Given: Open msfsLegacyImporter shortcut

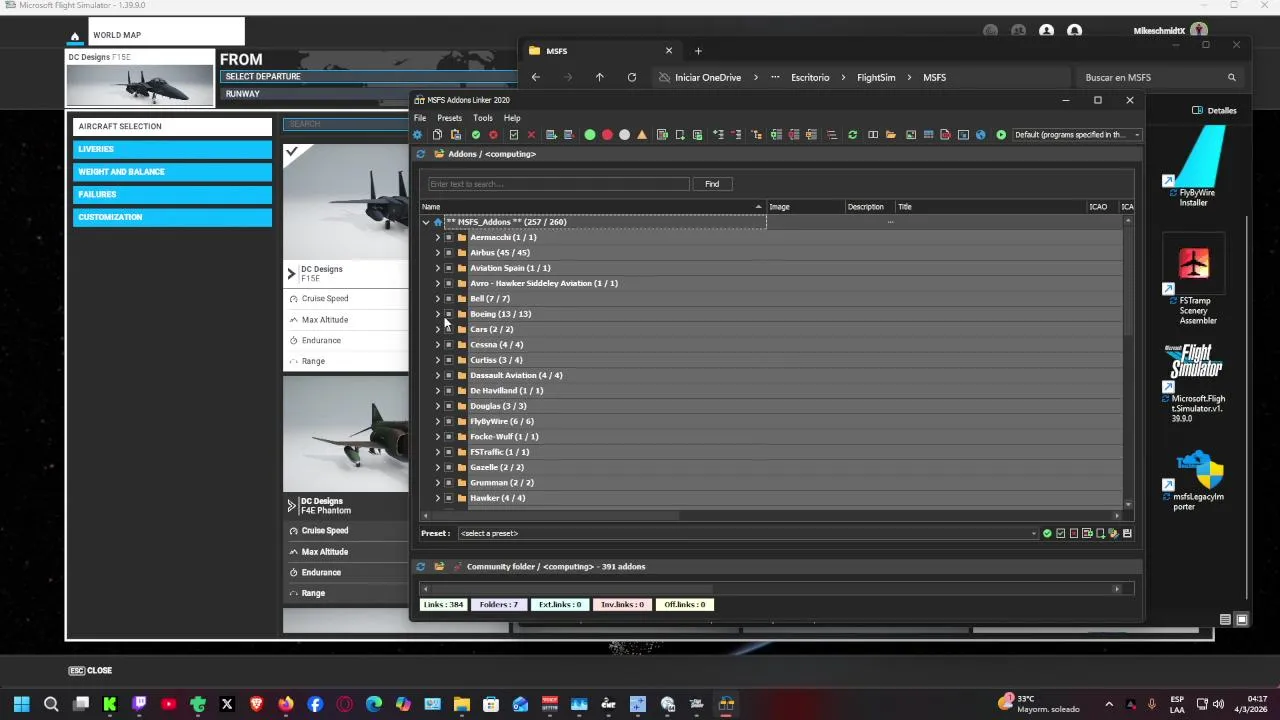Looking at the screenshot, I should pyautogui.click(x=1196, y=480).
